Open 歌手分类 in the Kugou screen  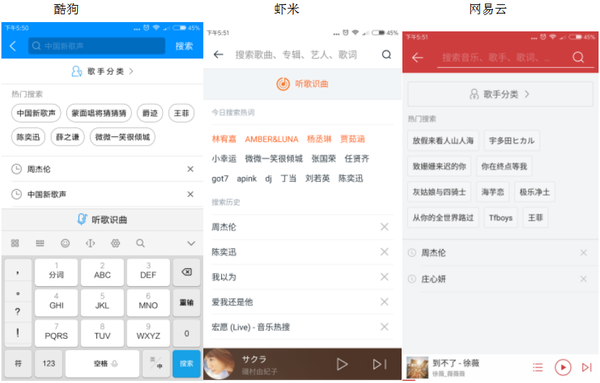point(102,71)
